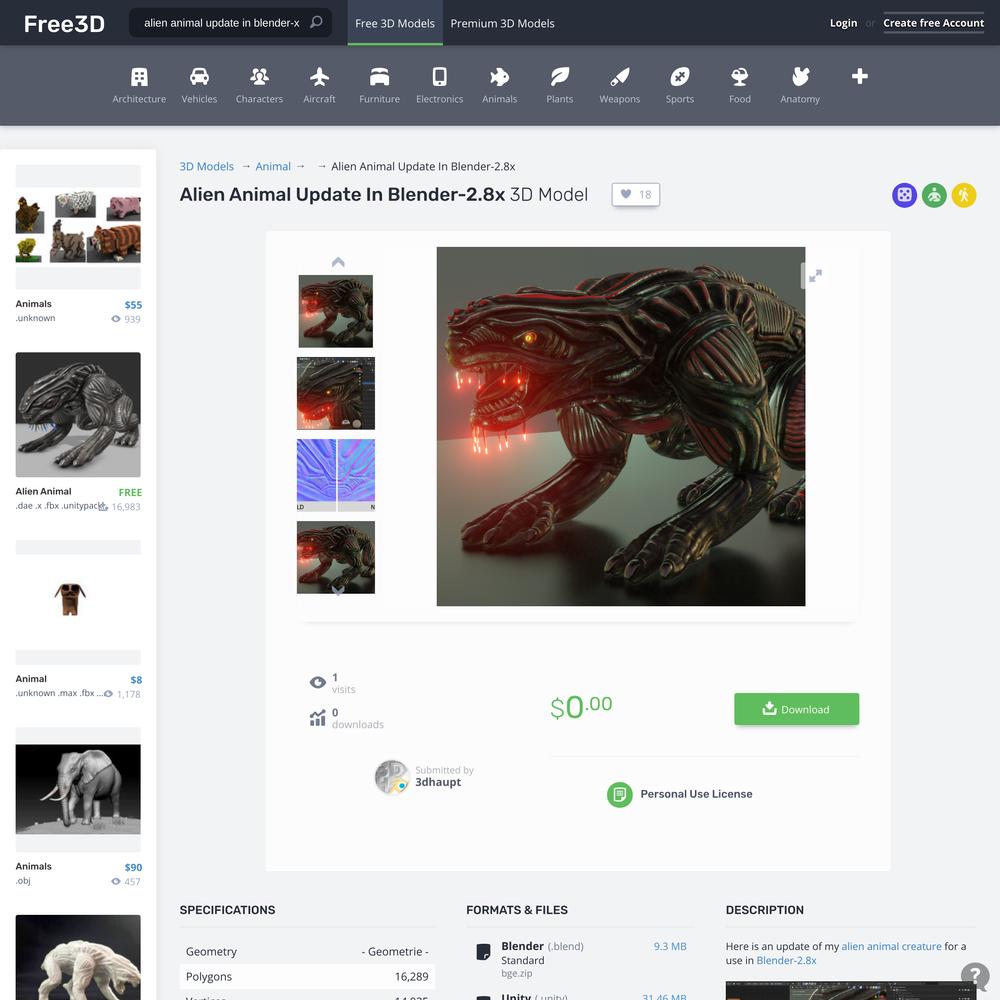Open the Food category icon
This screenshot has width=1000, height=1000.
point(740,77)
